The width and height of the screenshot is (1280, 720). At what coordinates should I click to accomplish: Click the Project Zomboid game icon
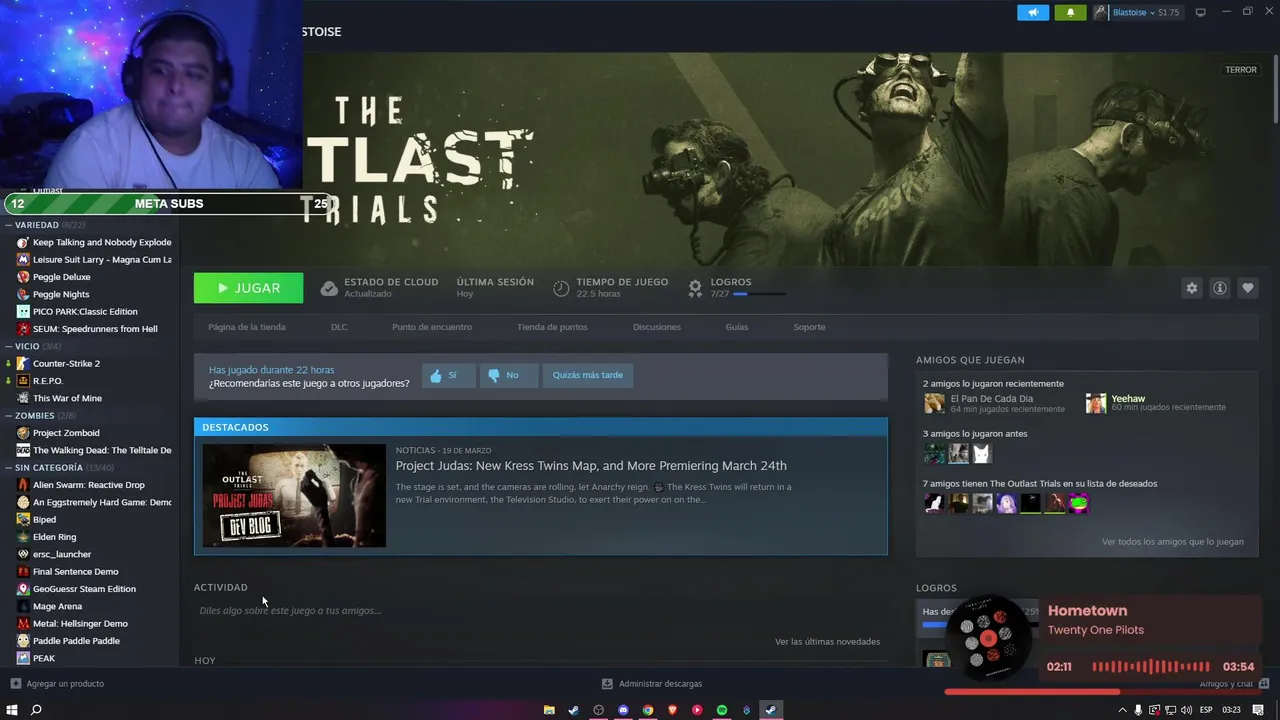pos(23,433)
